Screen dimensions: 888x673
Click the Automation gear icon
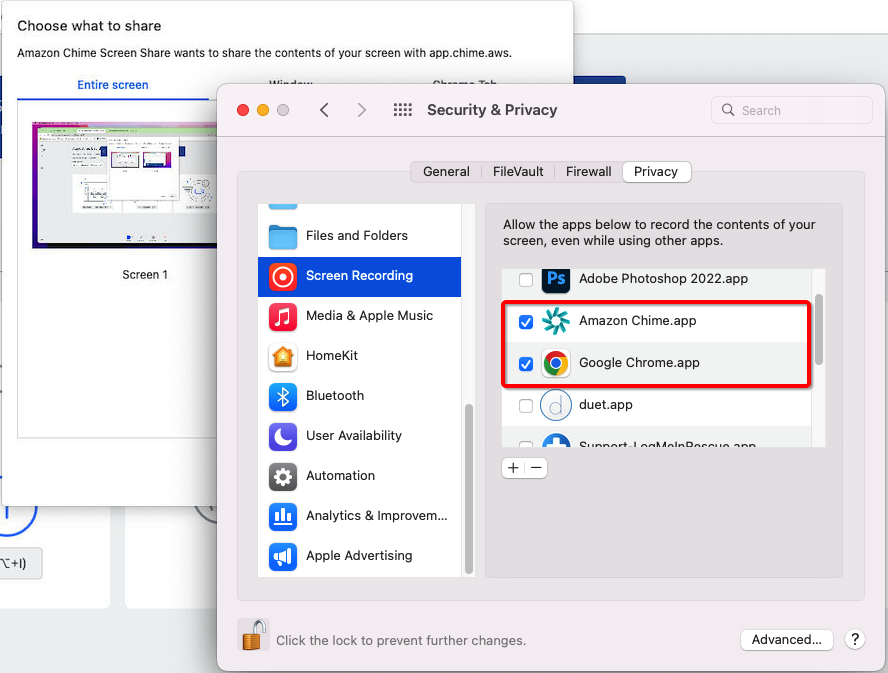tap(283, 477)
